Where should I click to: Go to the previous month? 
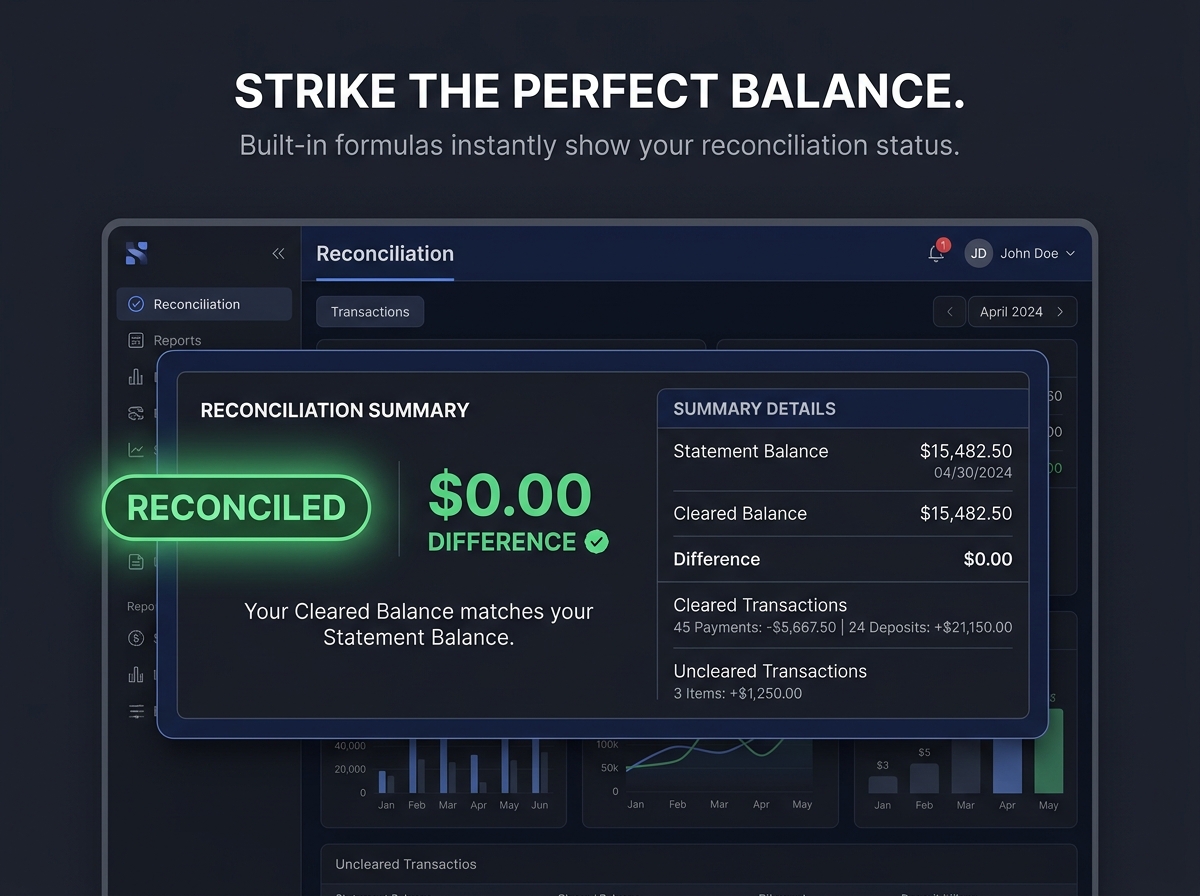point(949,312)
